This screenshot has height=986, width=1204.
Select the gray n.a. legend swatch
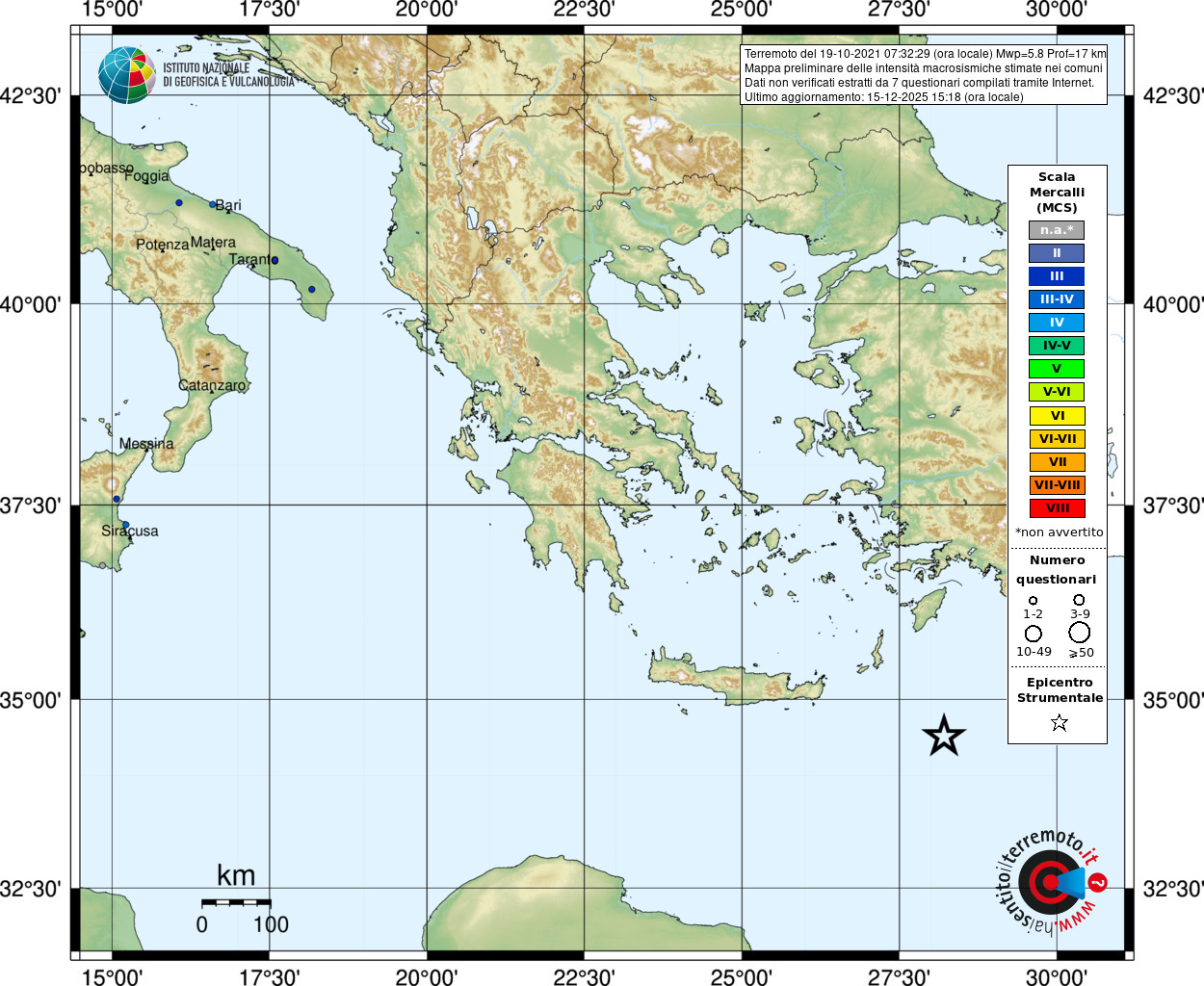1057,230
